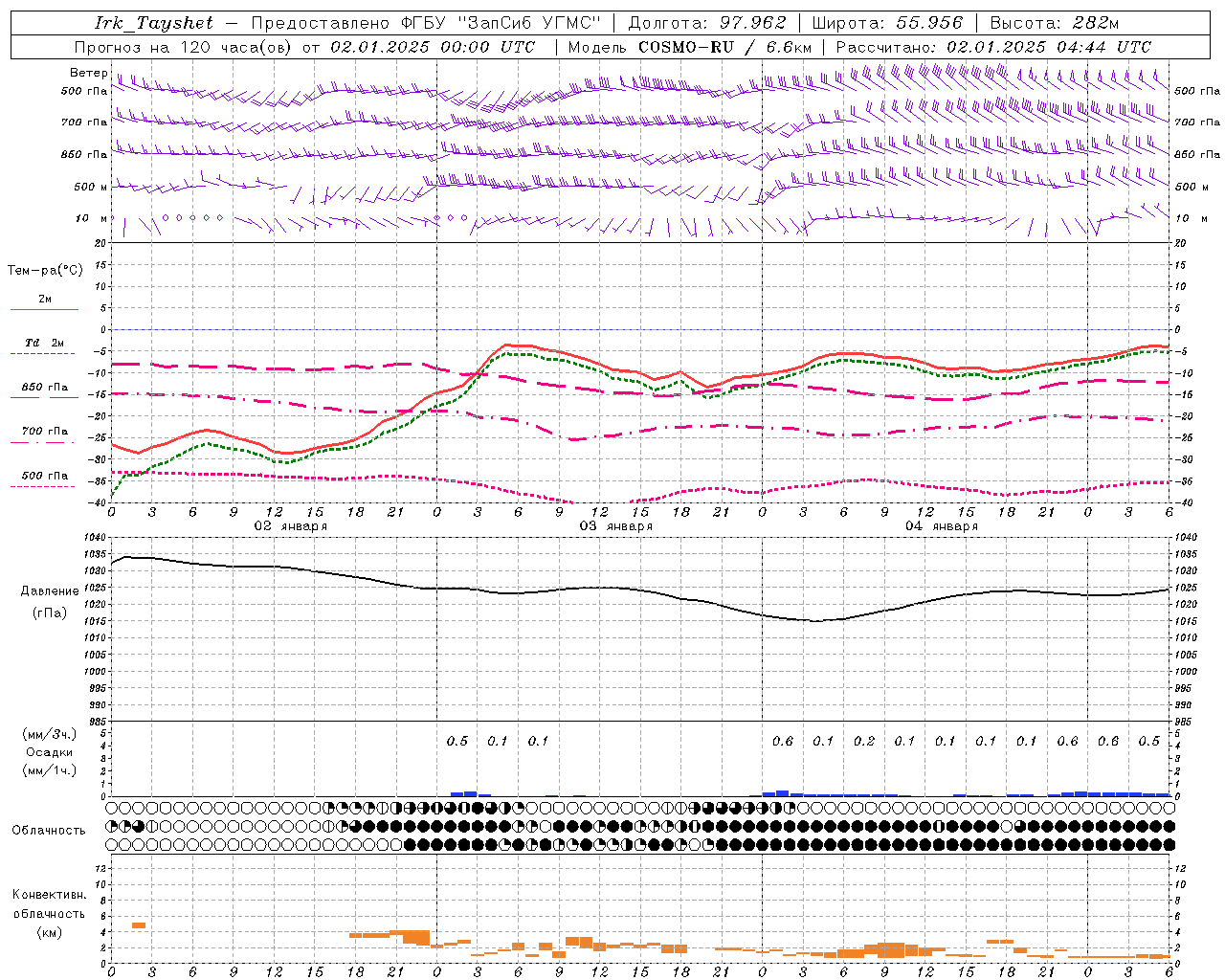This screenshot has height=980, width=1225.
Task: Select the 03 января date label
Action: 615,525
